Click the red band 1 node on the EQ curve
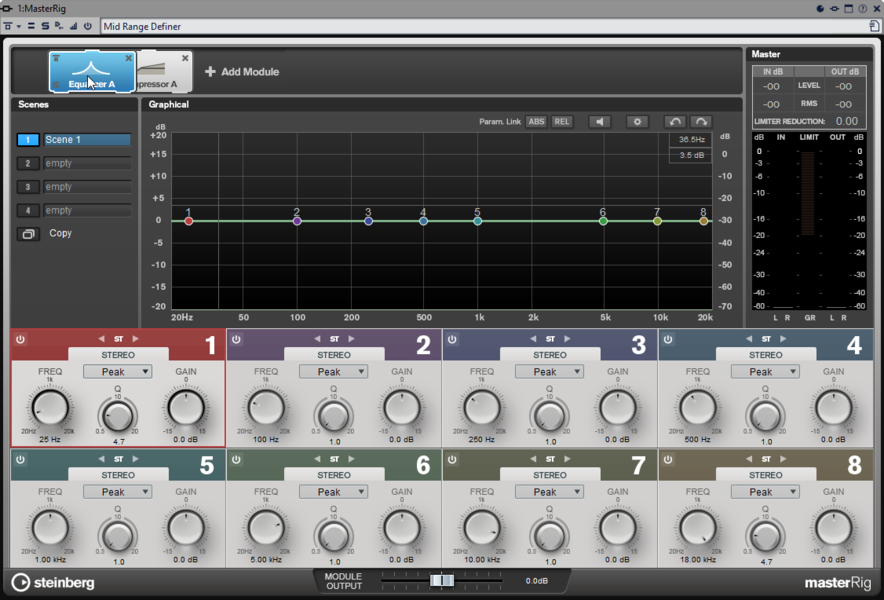Screen dimensions: 884x600 pos(188,221)
